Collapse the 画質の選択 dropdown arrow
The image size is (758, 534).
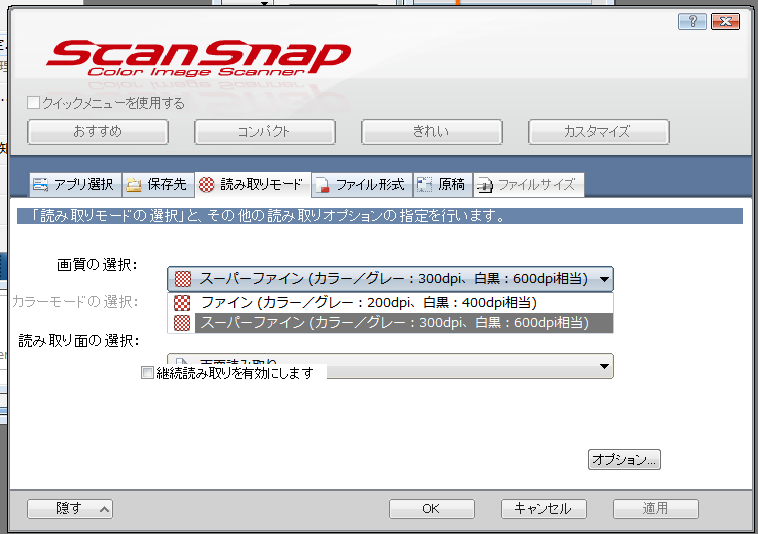(605, 279)
